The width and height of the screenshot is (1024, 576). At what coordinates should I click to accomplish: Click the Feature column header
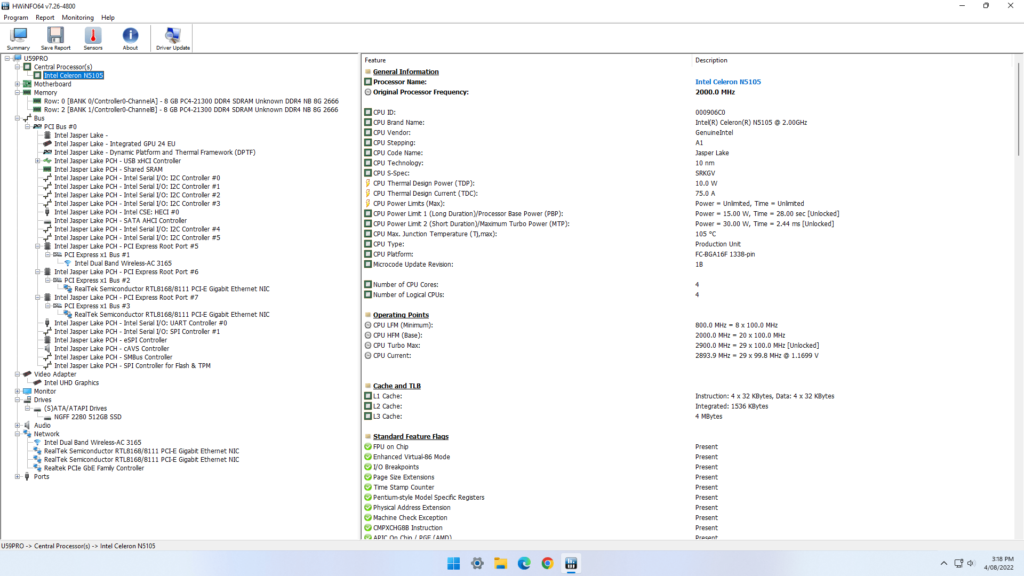(375, 60)
